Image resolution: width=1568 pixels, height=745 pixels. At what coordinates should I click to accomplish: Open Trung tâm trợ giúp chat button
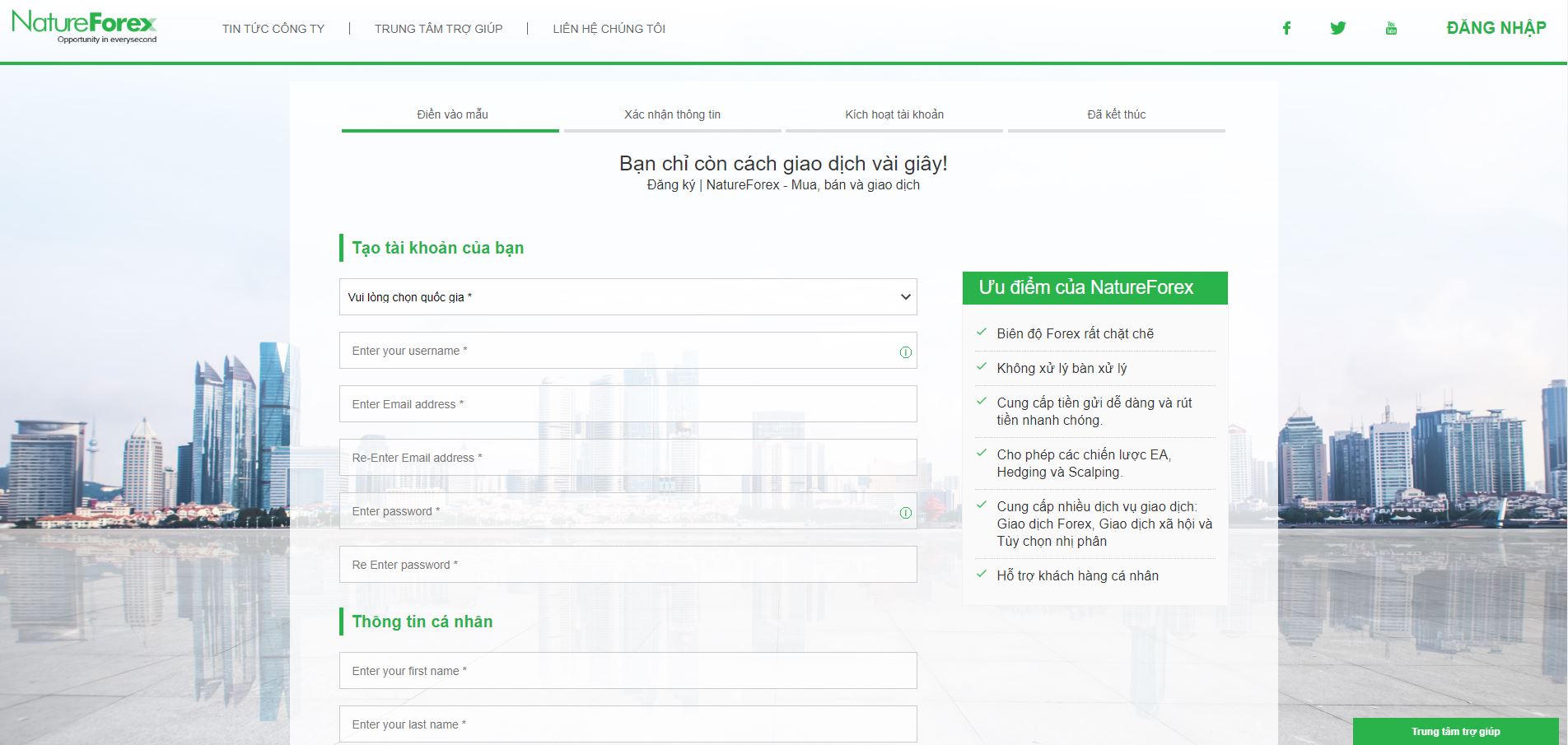pyautogui.click(x=1456, y=731)
